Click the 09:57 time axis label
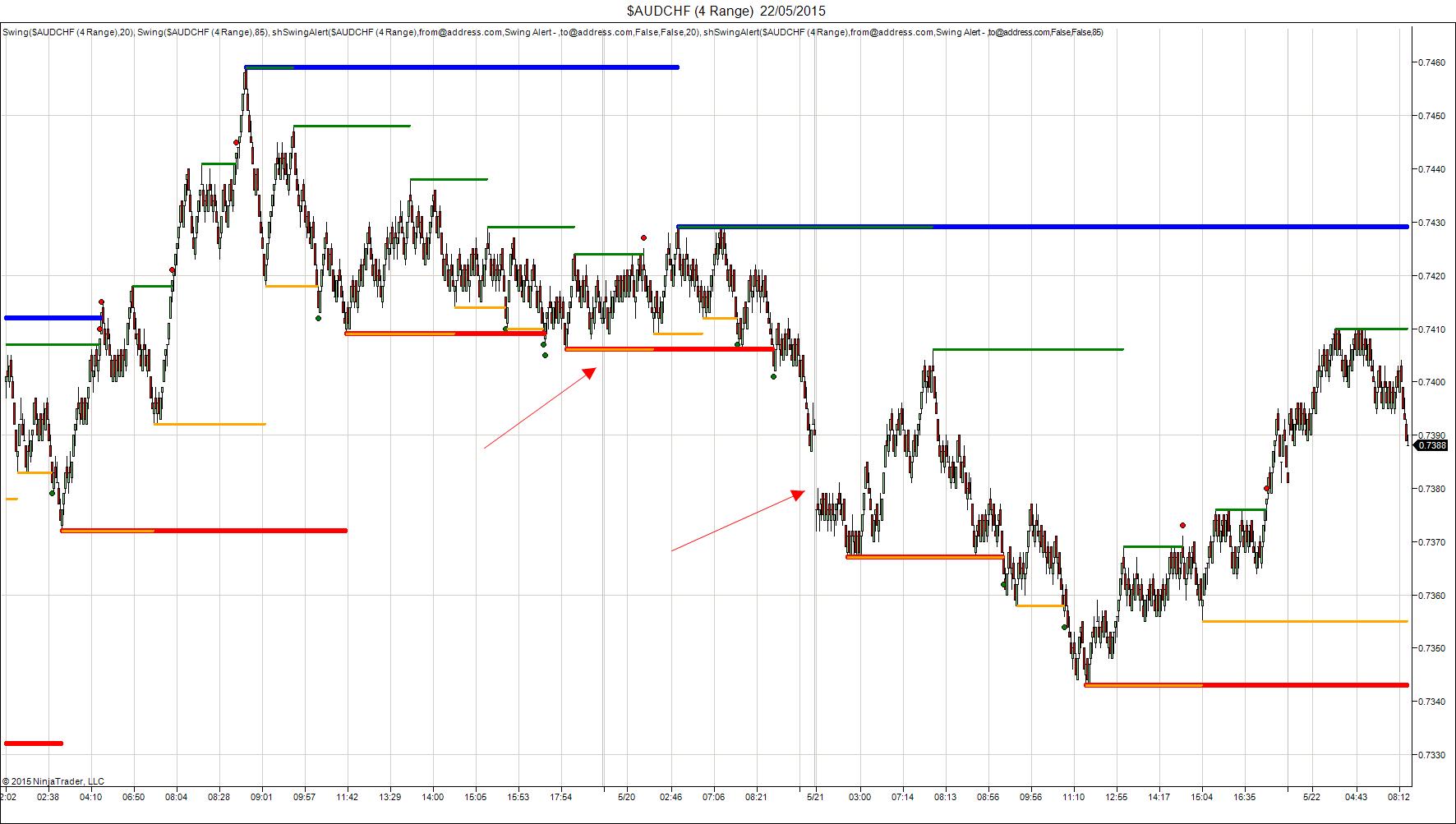 coord(304,797)
